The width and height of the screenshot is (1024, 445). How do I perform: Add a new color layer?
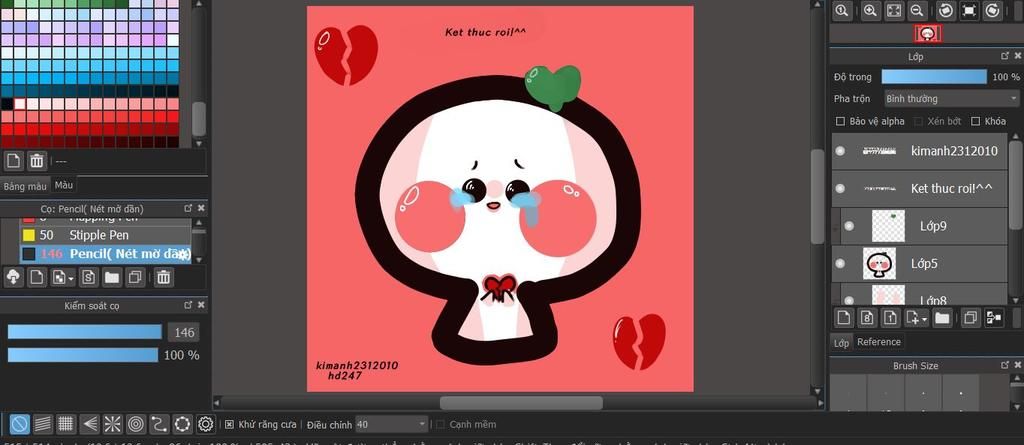(844, 318)
